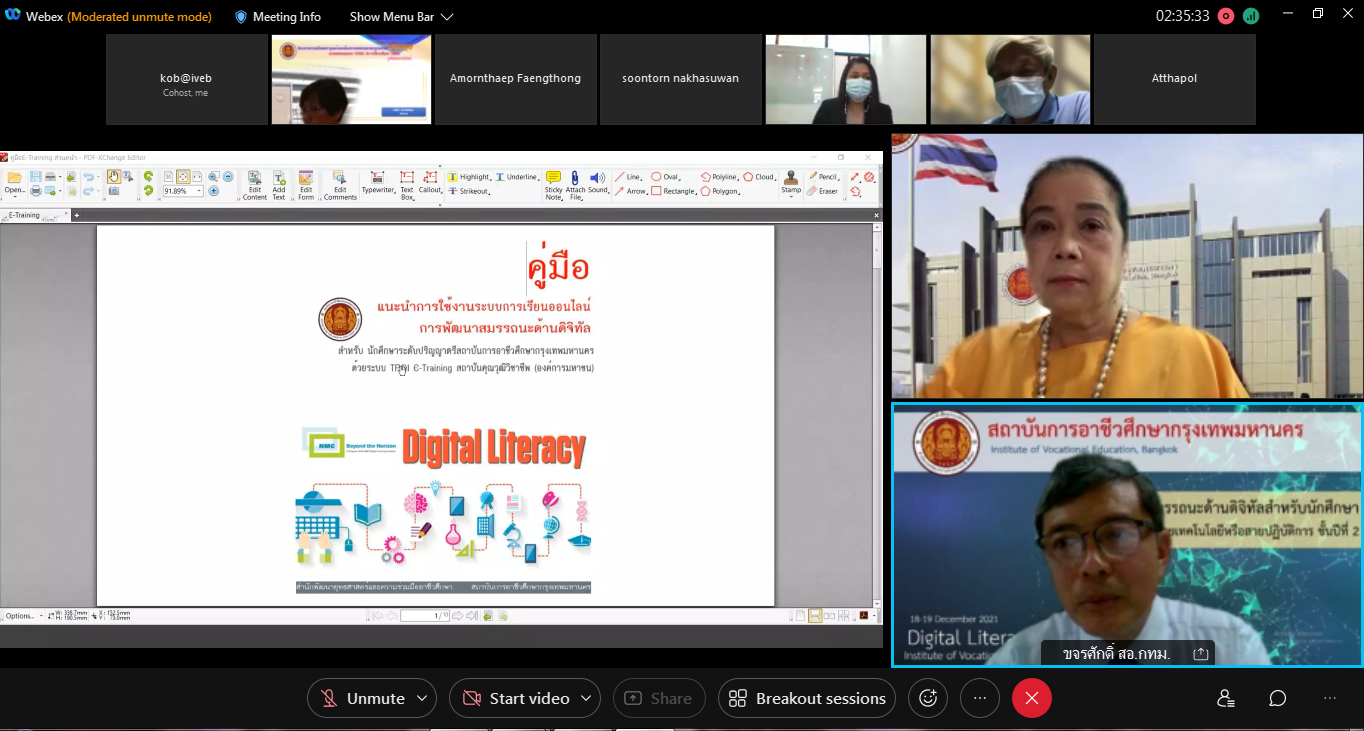Unmute the microphone
The width and height of the screenshot is (1364, 731).
click(x=363, y=698)
